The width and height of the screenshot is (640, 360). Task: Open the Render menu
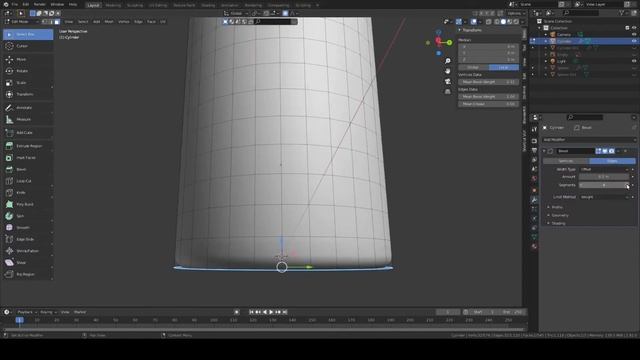click(x=40, y=4)
